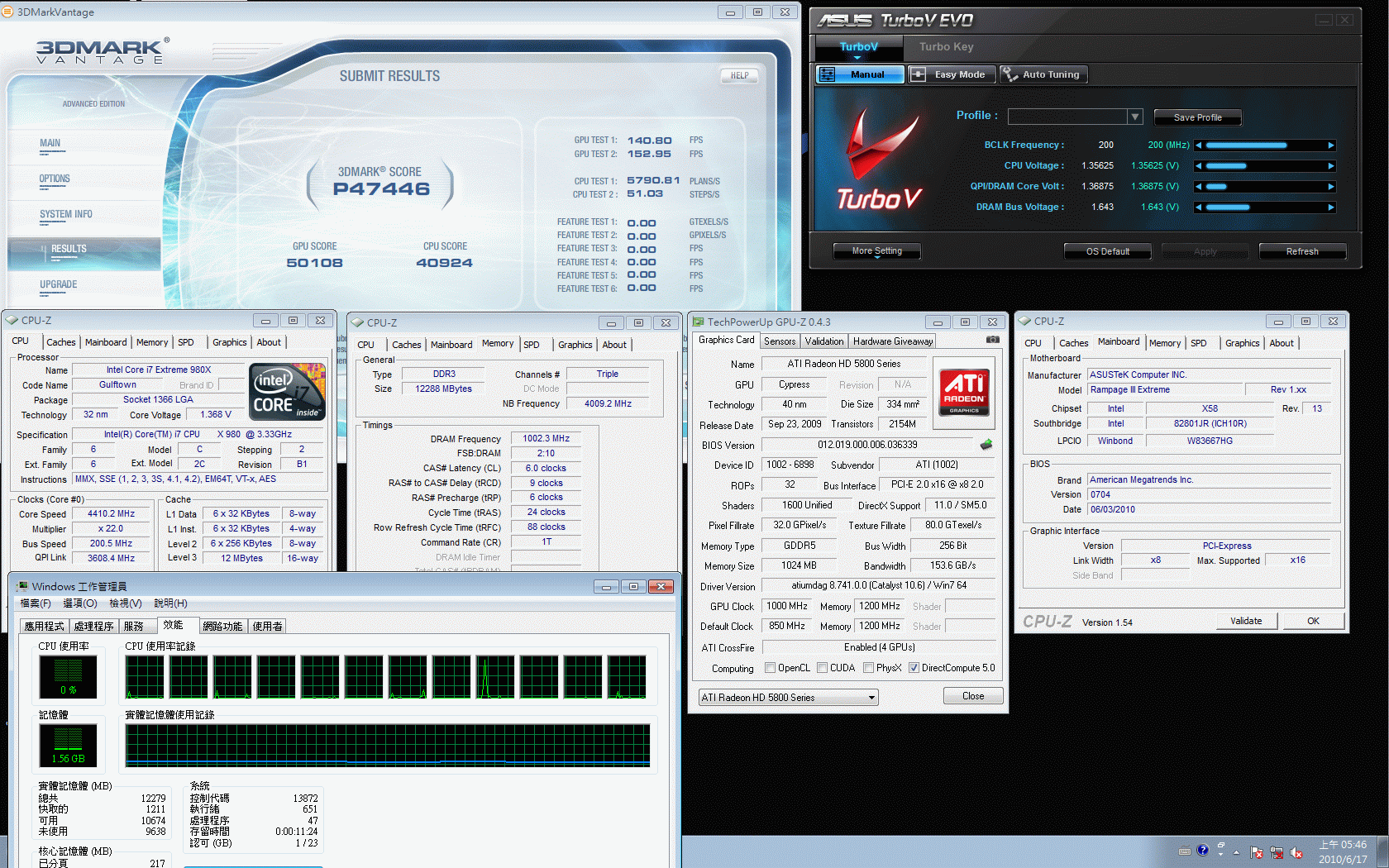Open the Sensors tab in GPU-Z
The height and width of the screenshot is (868, 1389).
coord(780,341)
